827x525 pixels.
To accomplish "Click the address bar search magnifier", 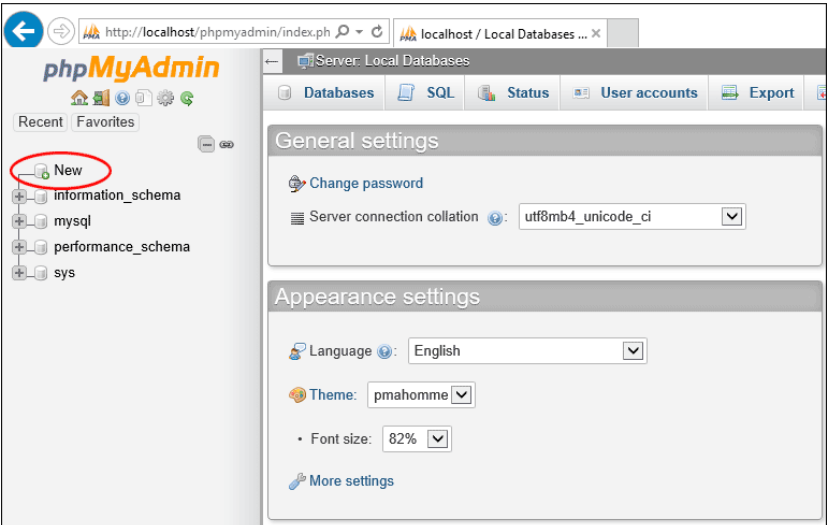I will [342, 32].
